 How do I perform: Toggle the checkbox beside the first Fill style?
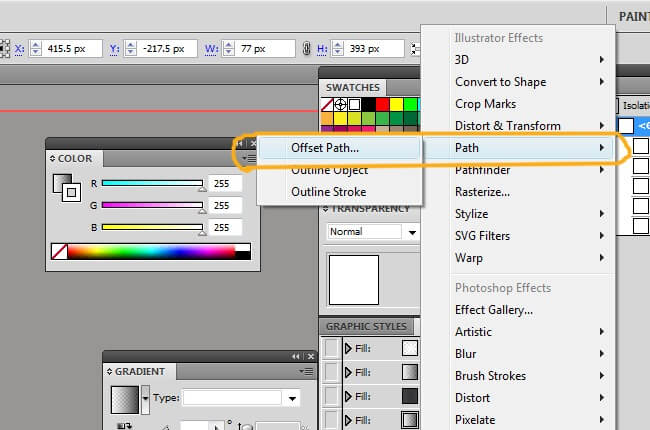pyautogui.click(x=332, y=348)
